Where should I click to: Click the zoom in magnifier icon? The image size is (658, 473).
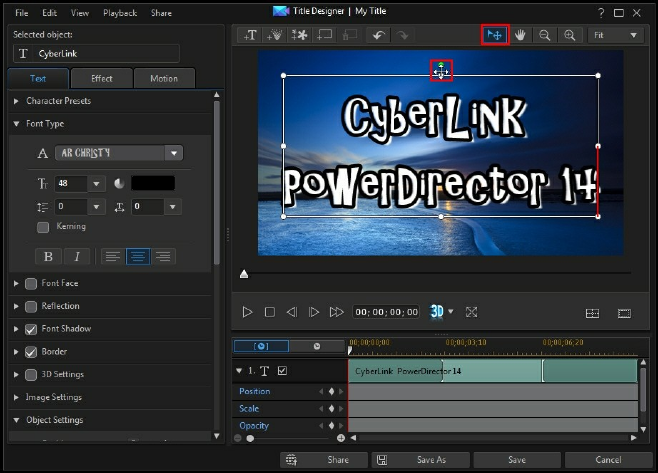click(570, 35)
